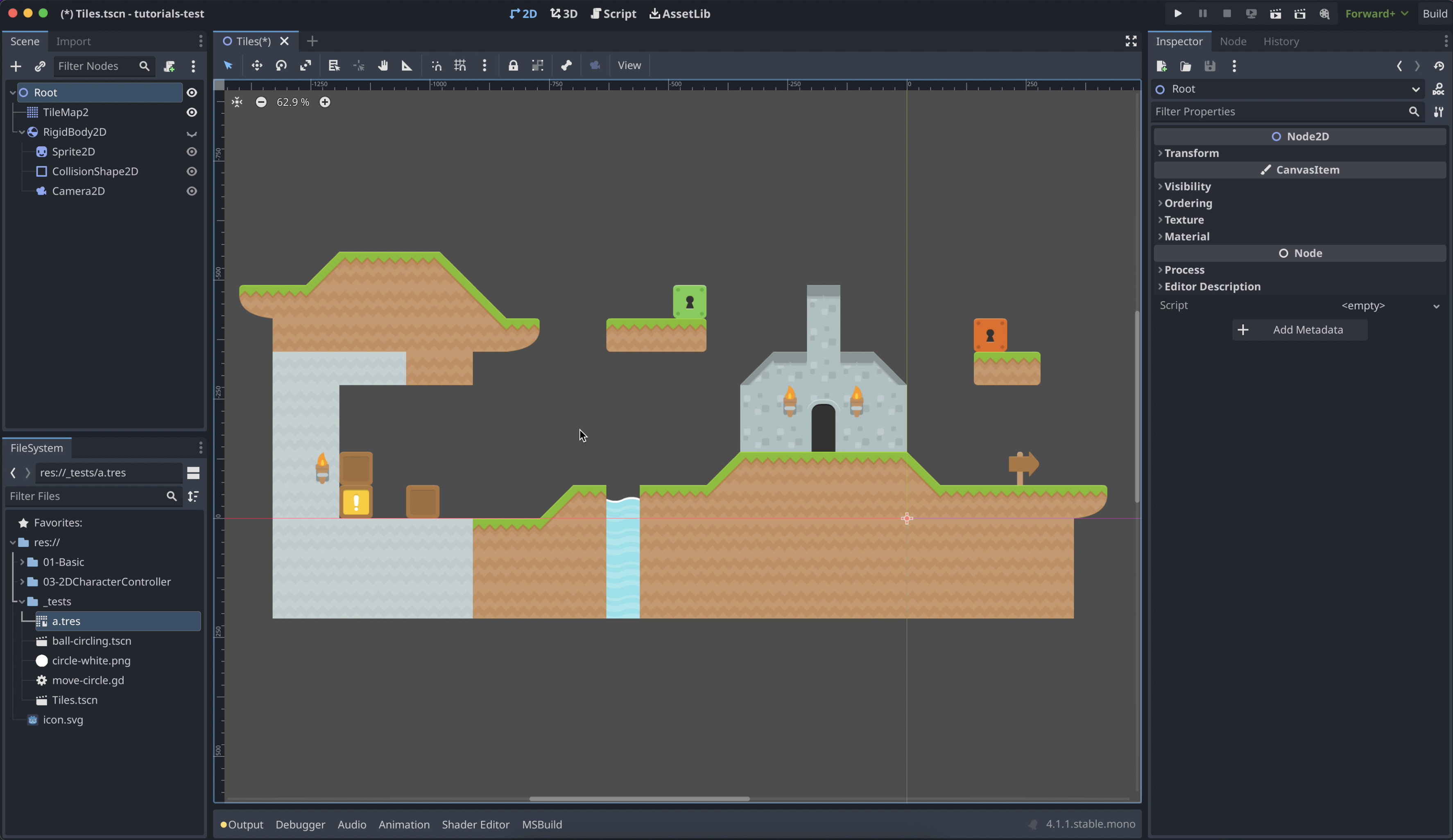
Task: Click Run Current Scene icon
Action: pos(1275,13)
